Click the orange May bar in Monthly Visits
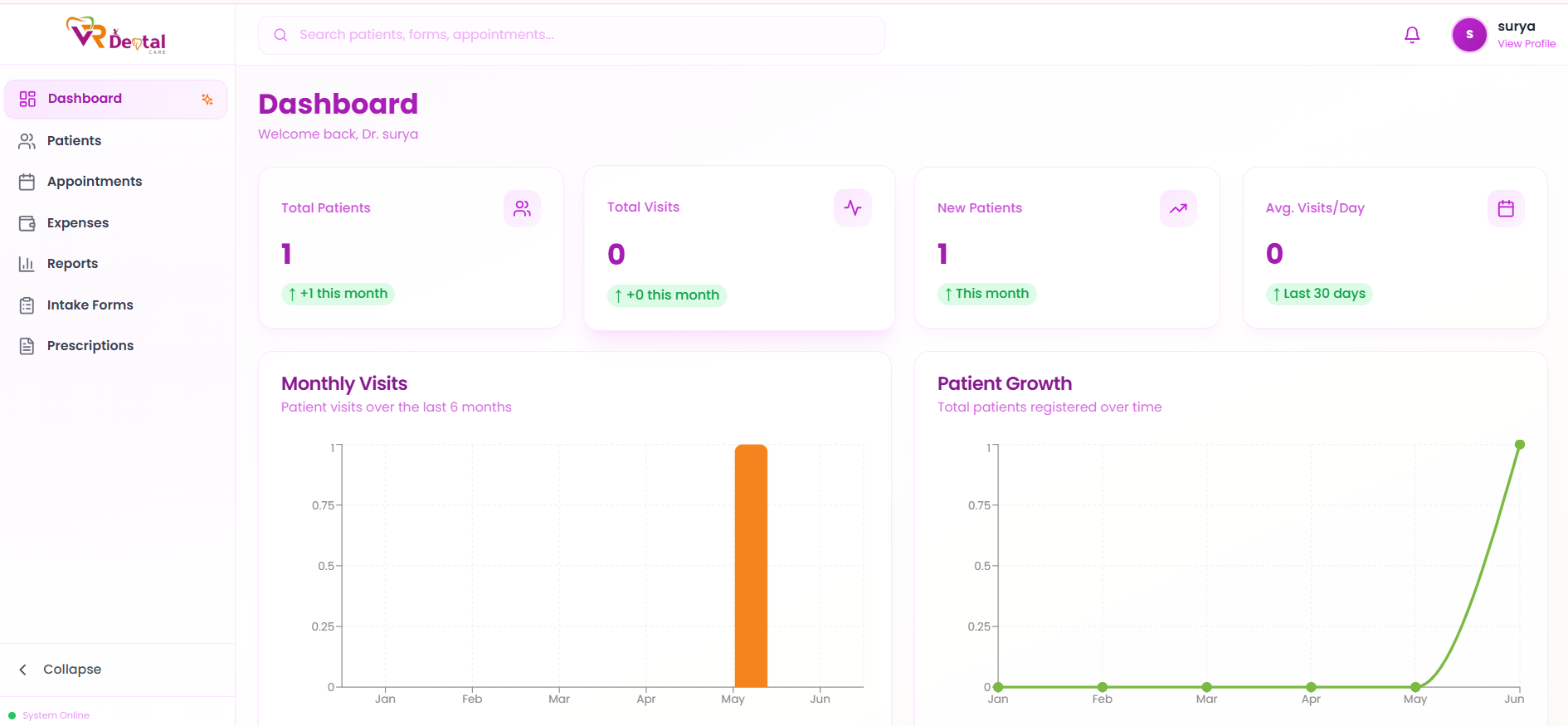The image size is (1568, 726). pyautogui.click(x=751, y=566)
